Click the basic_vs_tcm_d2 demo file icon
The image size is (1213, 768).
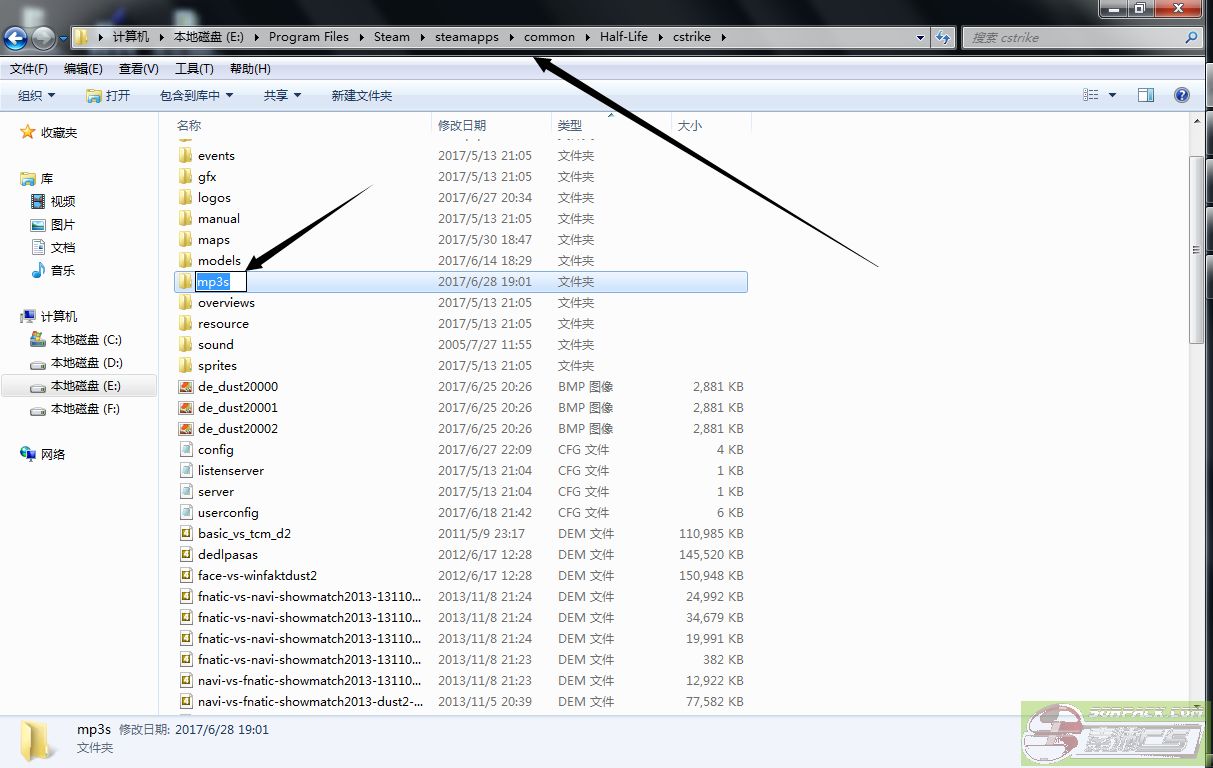pos(185,534)
